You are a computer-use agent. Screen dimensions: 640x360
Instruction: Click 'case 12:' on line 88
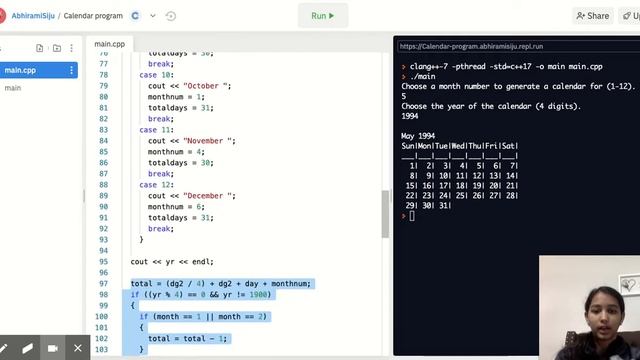tap(156, 184)
